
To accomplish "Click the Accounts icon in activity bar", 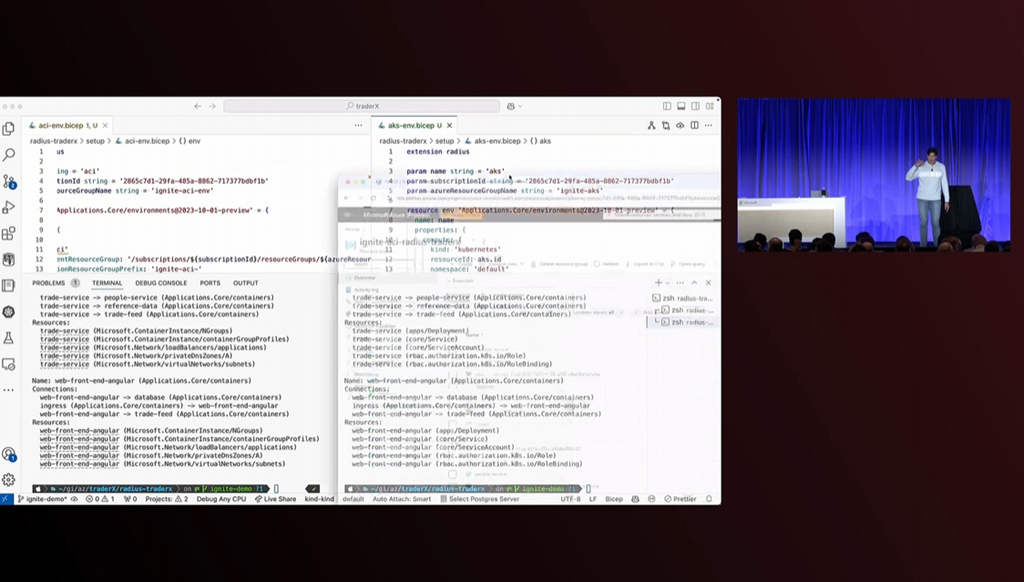I will pos(9,454).
